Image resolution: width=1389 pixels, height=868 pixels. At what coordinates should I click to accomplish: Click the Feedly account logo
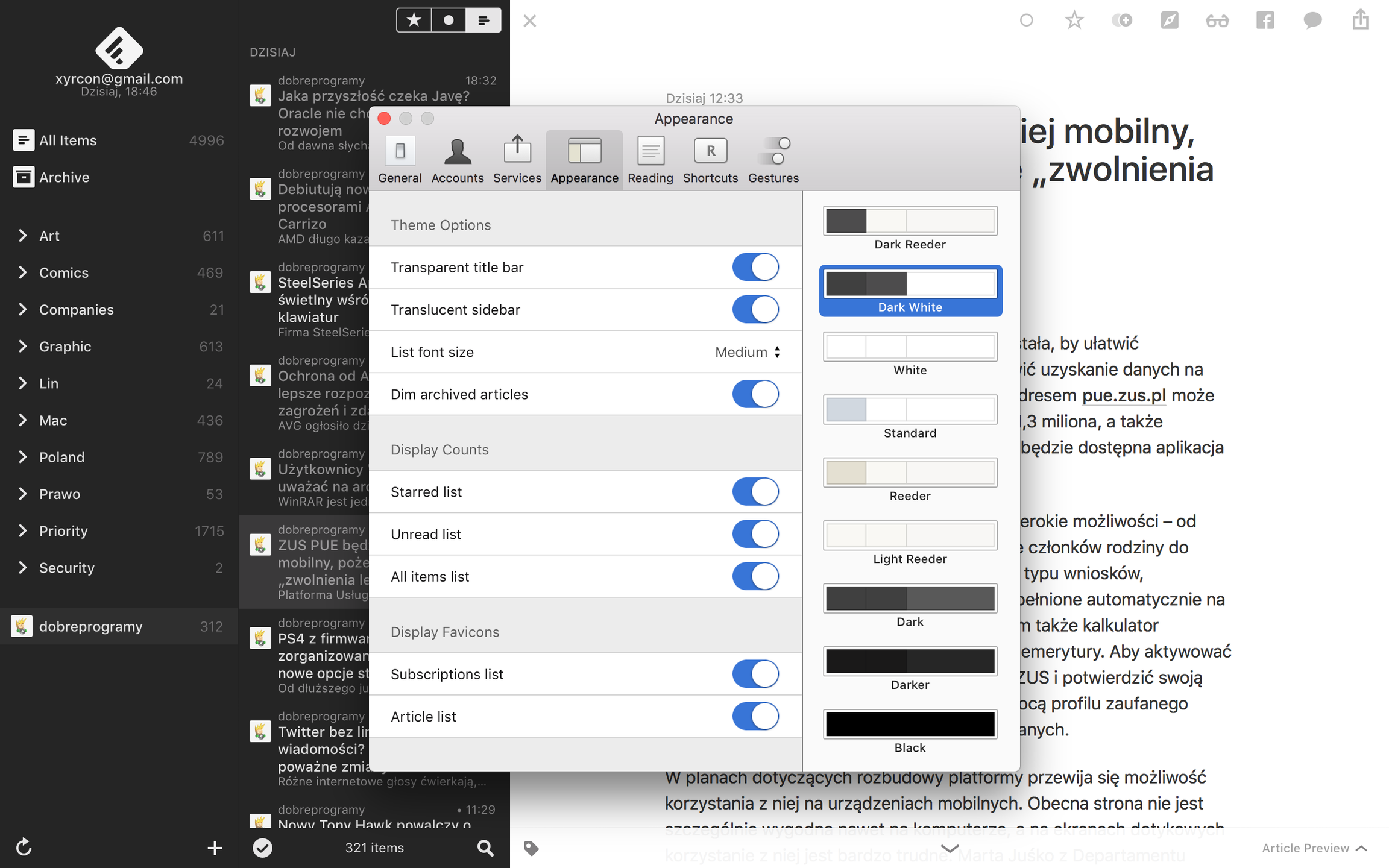tap(119, 47)
